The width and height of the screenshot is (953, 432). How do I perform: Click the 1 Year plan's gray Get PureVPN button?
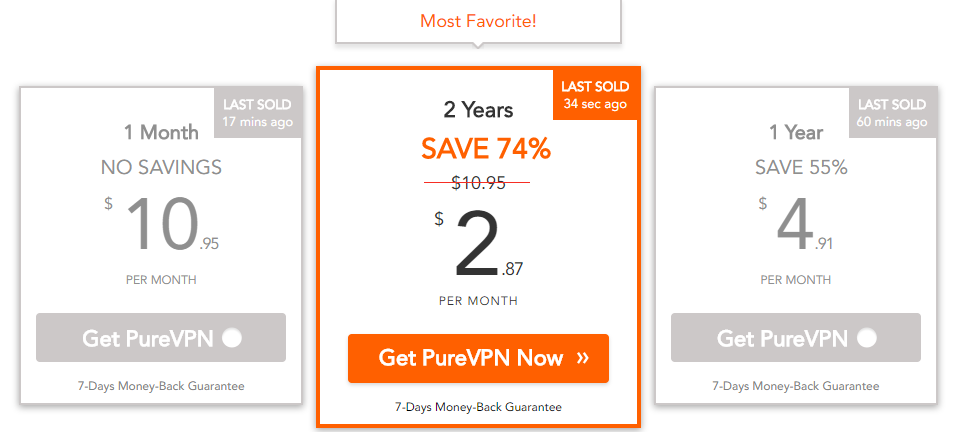click(x=796, y=338)
